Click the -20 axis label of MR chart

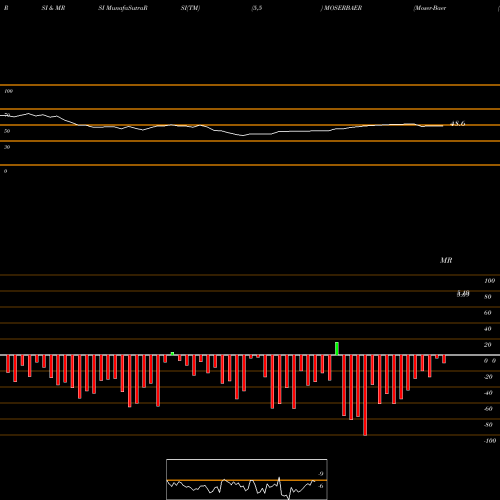click(488, 377)
